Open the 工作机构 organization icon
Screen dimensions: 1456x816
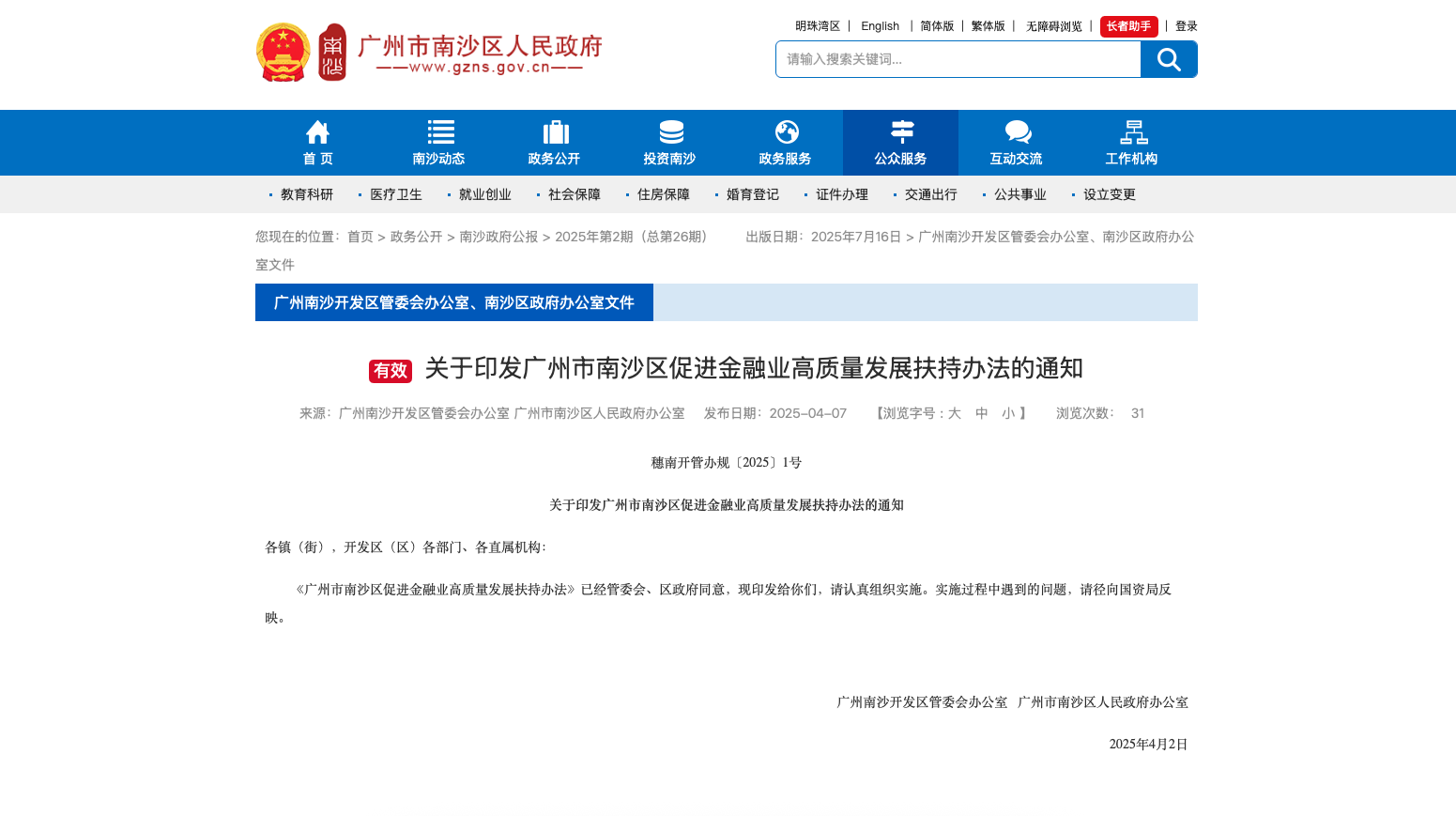click(x=1132, y=131)
